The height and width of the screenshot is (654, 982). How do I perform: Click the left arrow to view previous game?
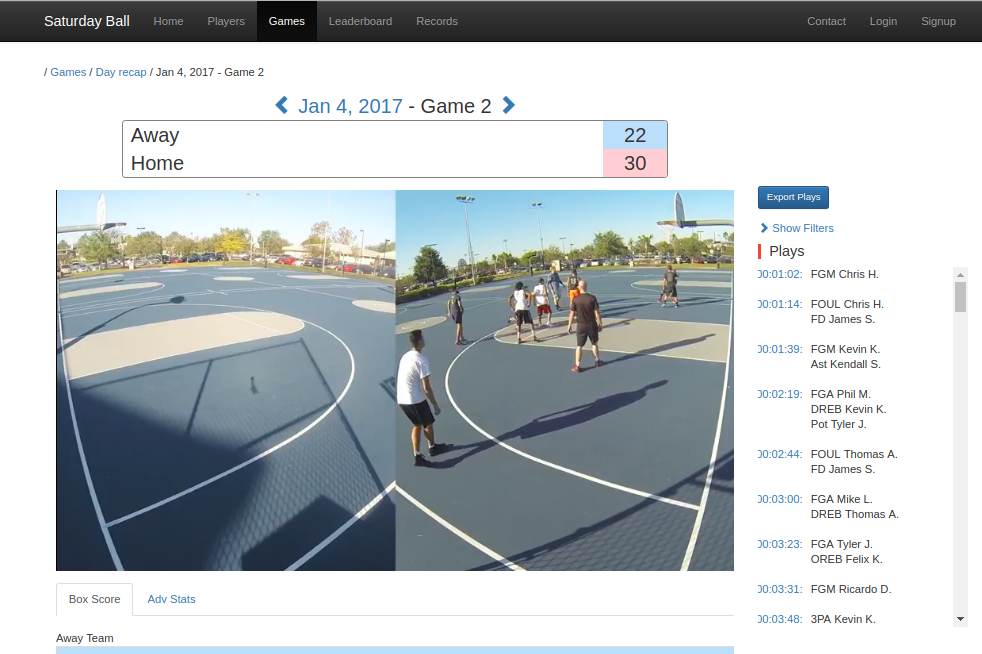tap(281, 105)
